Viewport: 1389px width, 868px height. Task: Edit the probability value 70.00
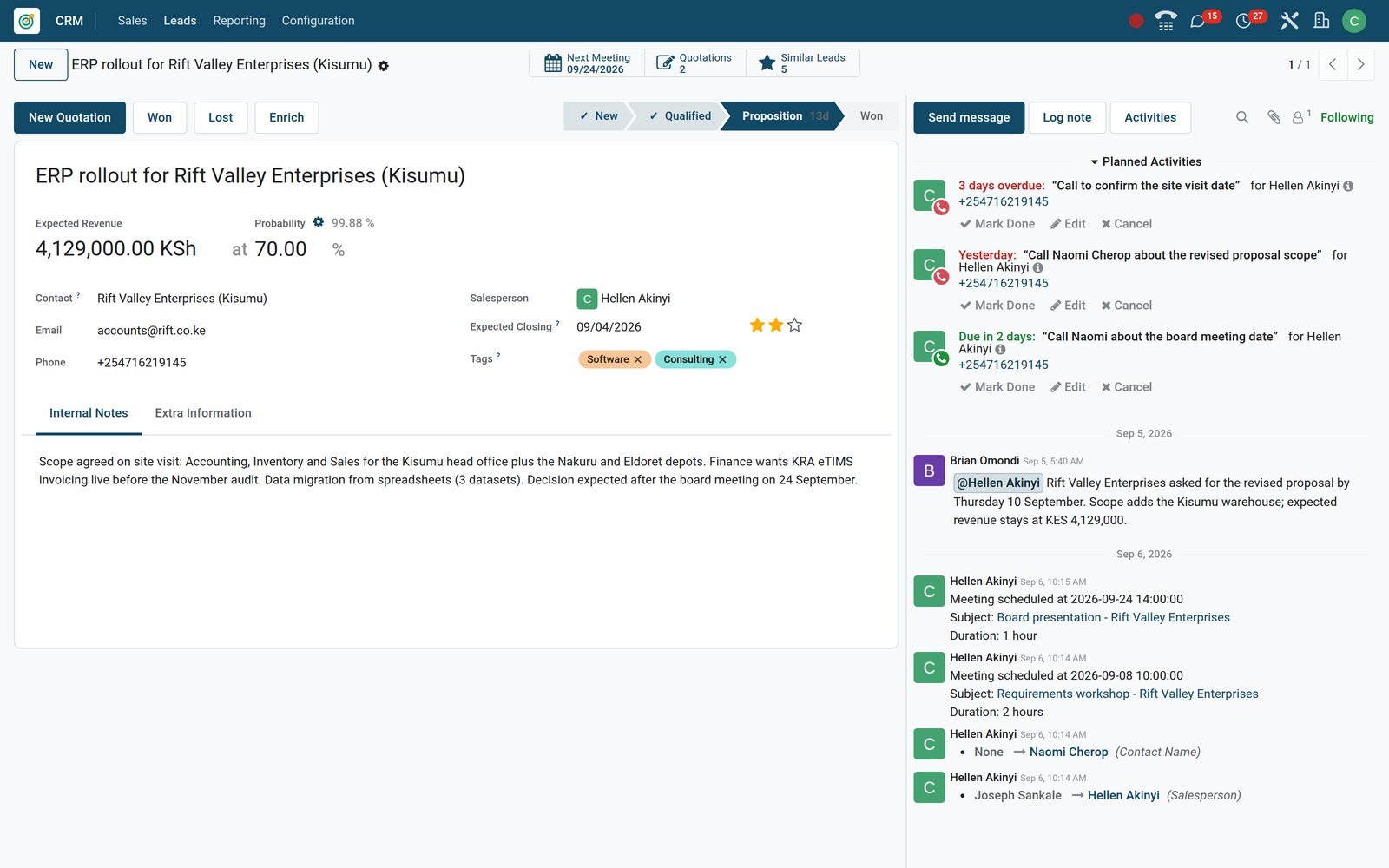pos(280,249)
